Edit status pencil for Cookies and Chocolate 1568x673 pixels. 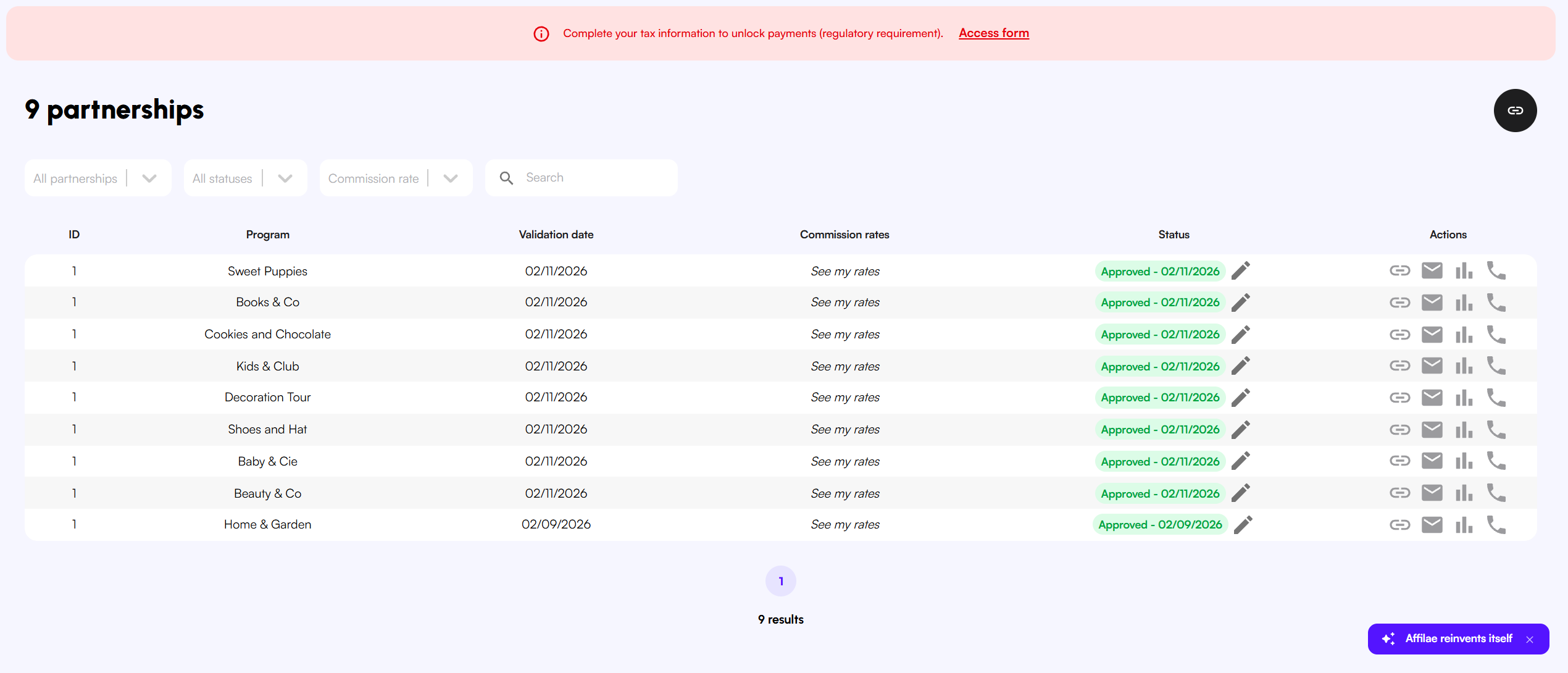[x=1240, y=335]
